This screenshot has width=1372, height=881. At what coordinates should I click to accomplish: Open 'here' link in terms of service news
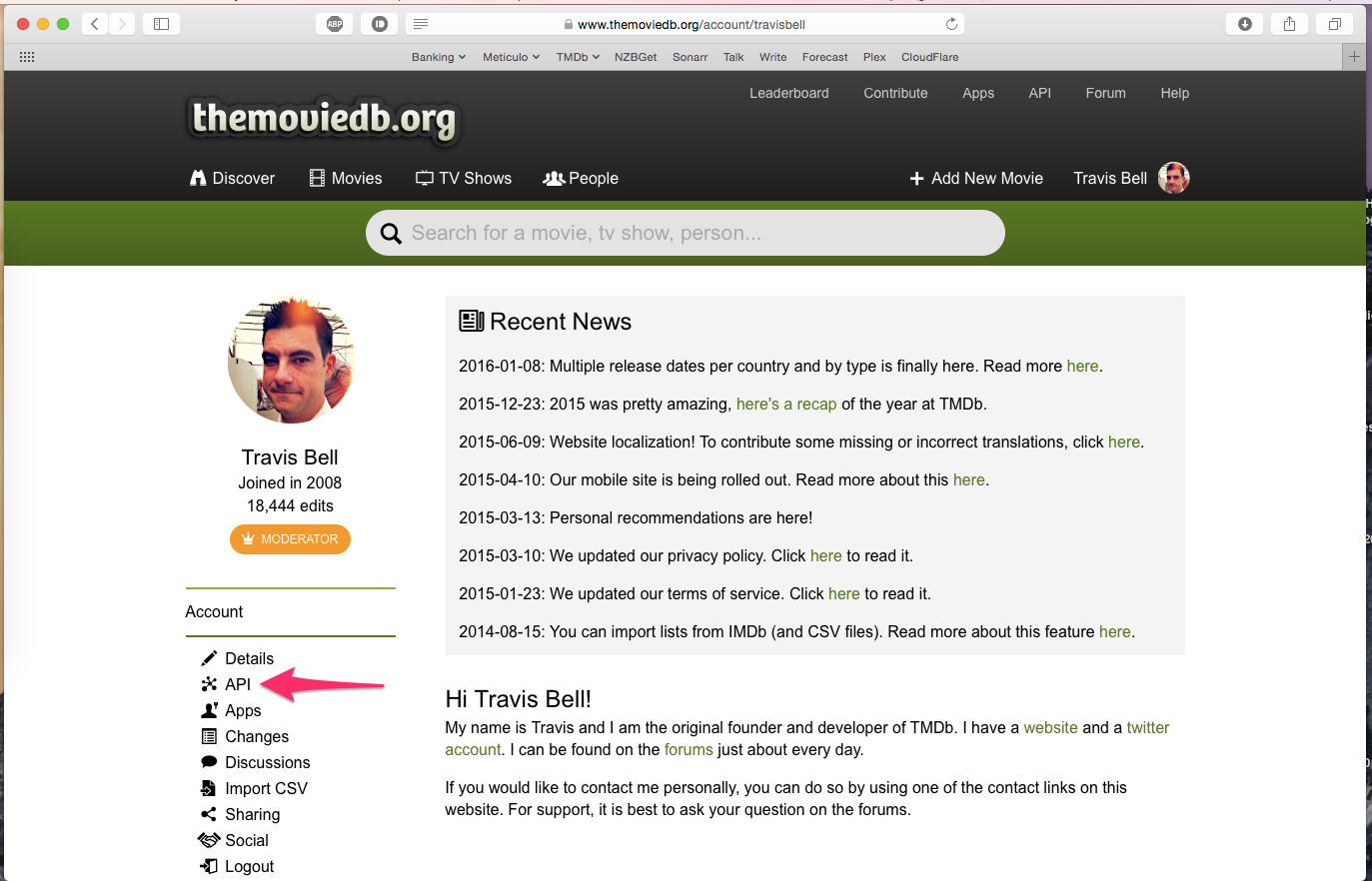[x=844, y=593]
